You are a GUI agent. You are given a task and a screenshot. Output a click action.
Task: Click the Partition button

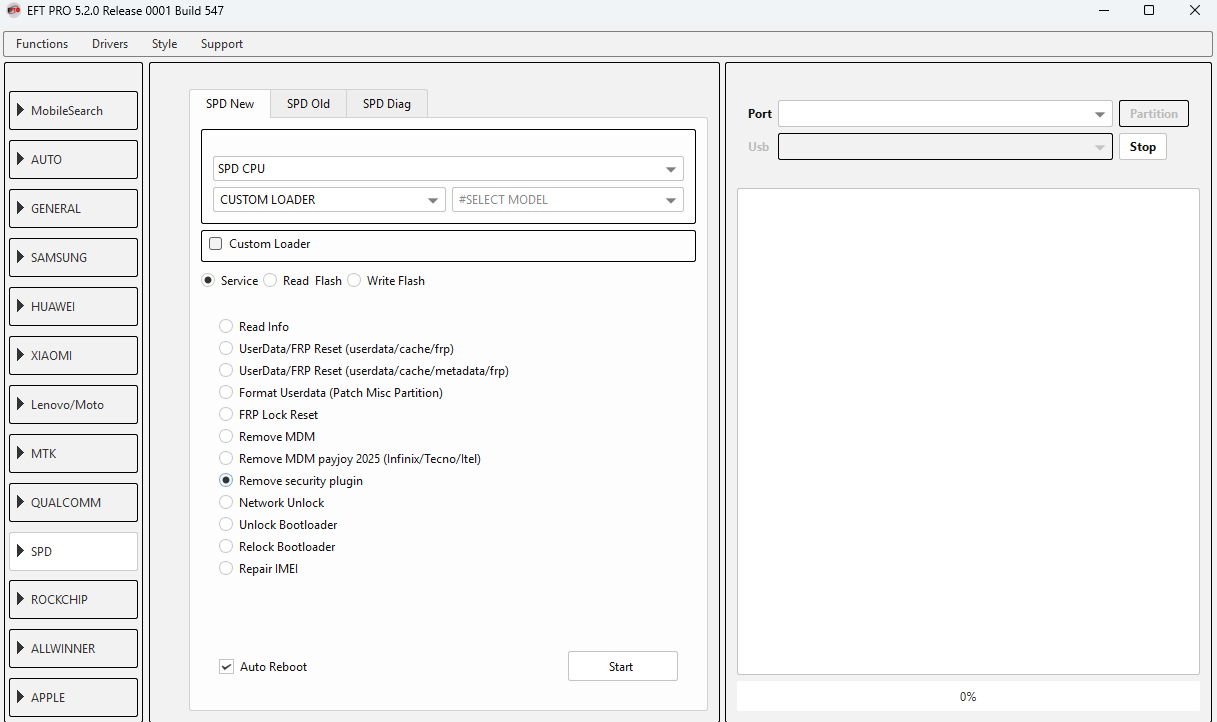tap(1154, 114)
